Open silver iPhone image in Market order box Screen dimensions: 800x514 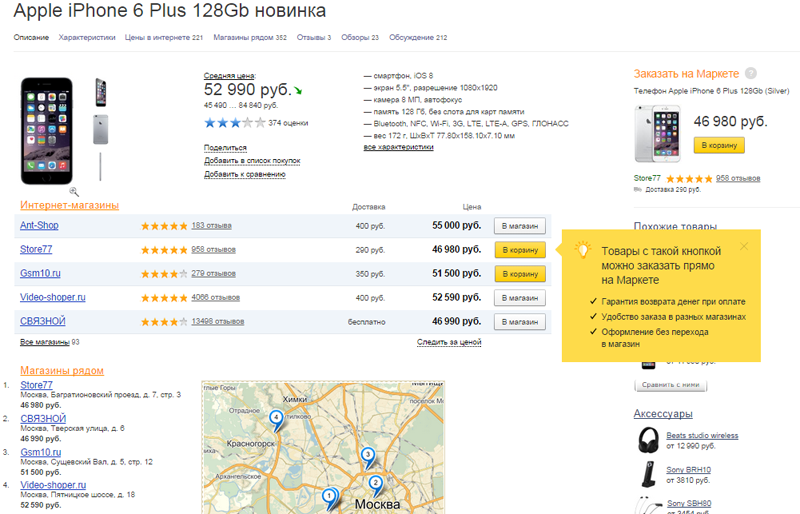(x=657, y=134)
